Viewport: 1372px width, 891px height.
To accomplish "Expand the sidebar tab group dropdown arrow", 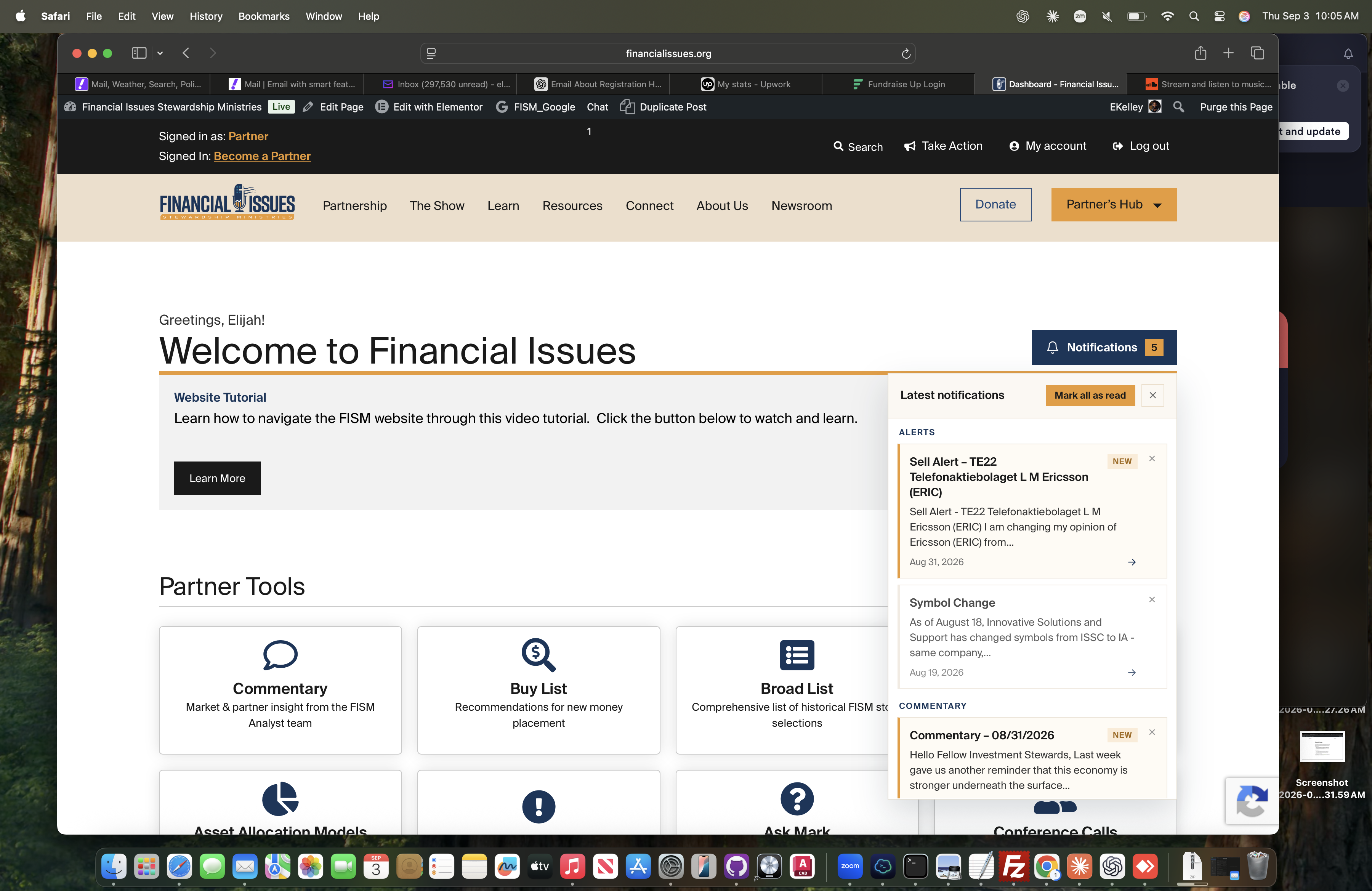I will coord(160,53).
